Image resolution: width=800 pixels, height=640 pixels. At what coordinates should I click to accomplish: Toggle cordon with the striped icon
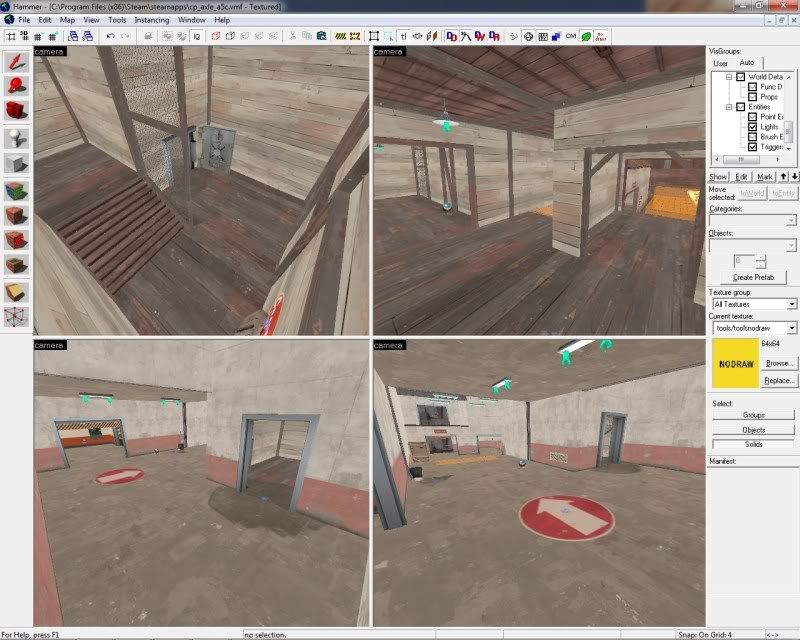click(x=340, y=36)
